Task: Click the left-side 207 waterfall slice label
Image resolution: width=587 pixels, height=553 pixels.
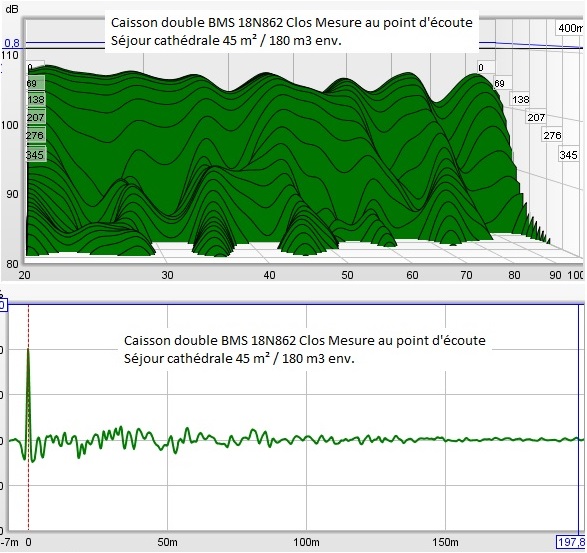Action: [x=36, y=117]
